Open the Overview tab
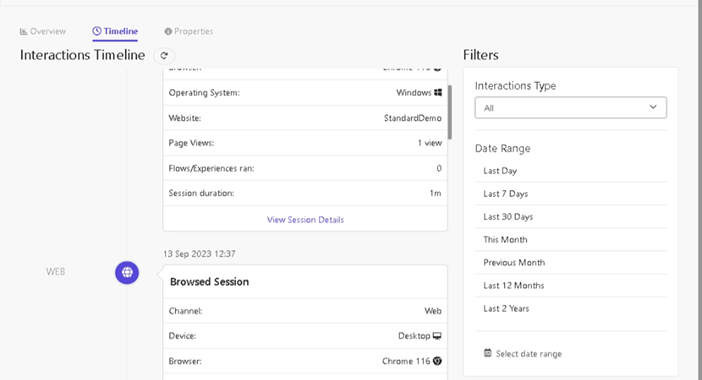The image size is (702, 380). pos(43,31)
